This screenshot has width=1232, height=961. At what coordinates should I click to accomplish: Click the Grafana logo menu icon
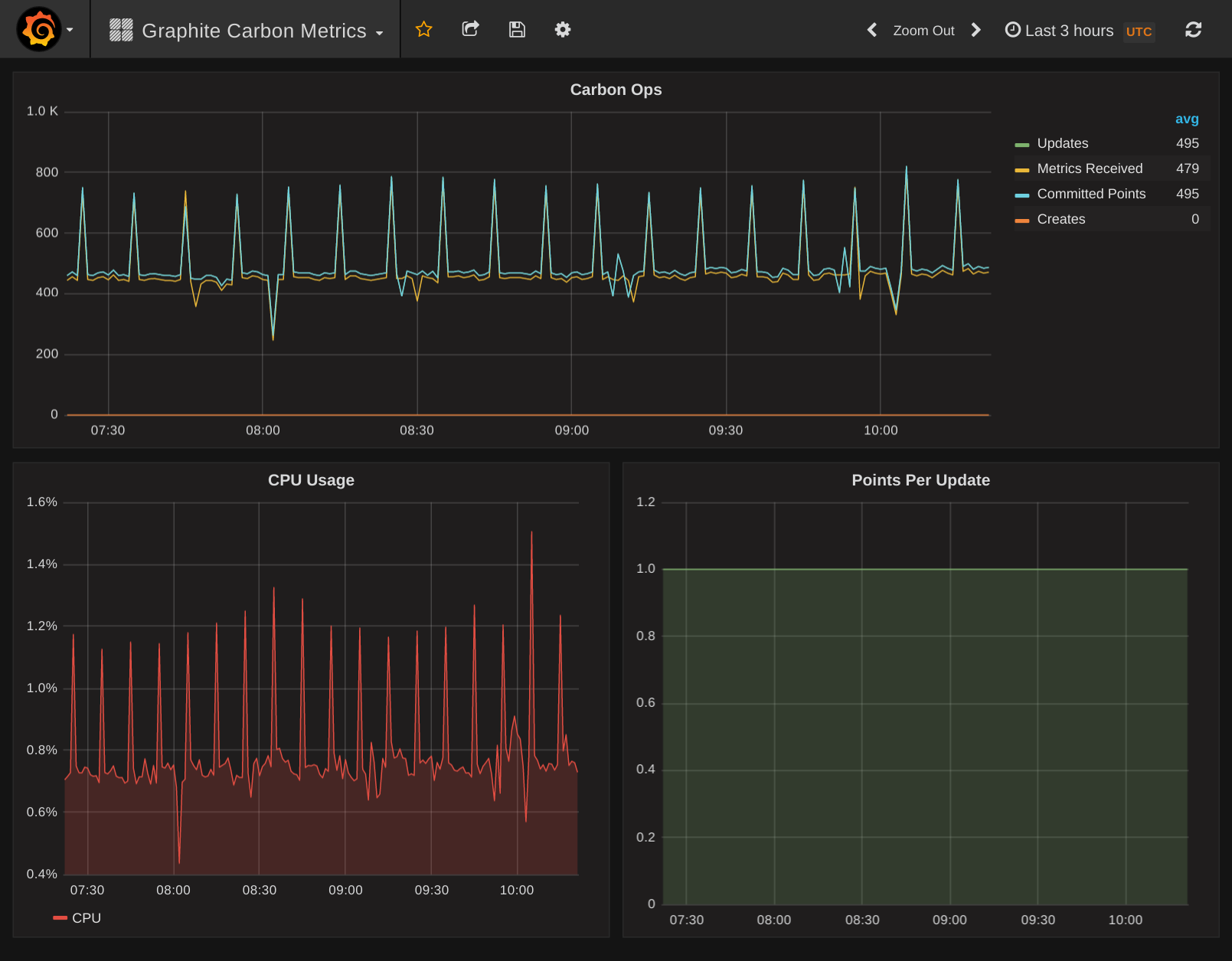point(39,30)
